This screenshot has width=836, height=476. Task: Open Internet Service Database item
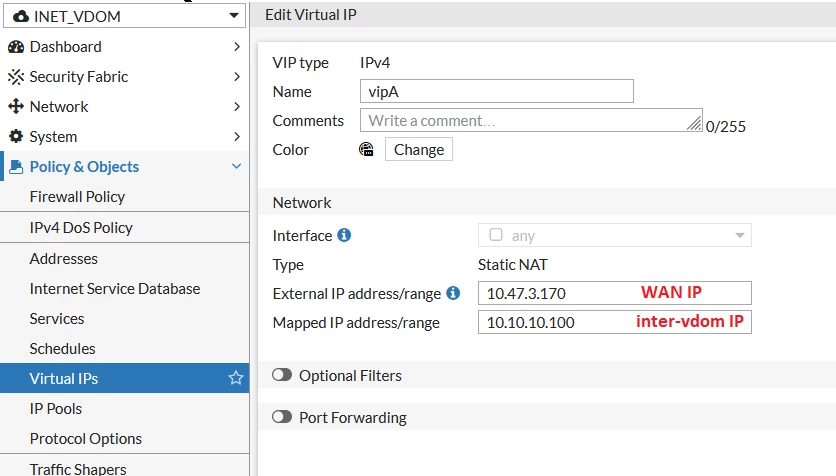[124, 288]
